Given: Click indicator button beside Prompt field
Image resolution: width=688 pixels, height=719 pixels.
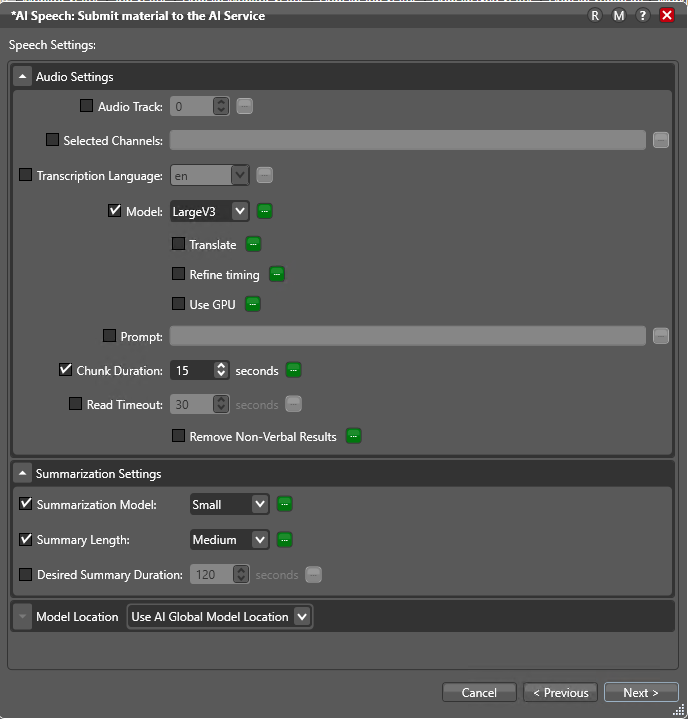Looking at the screenshot, I should (x=661, y=336).
